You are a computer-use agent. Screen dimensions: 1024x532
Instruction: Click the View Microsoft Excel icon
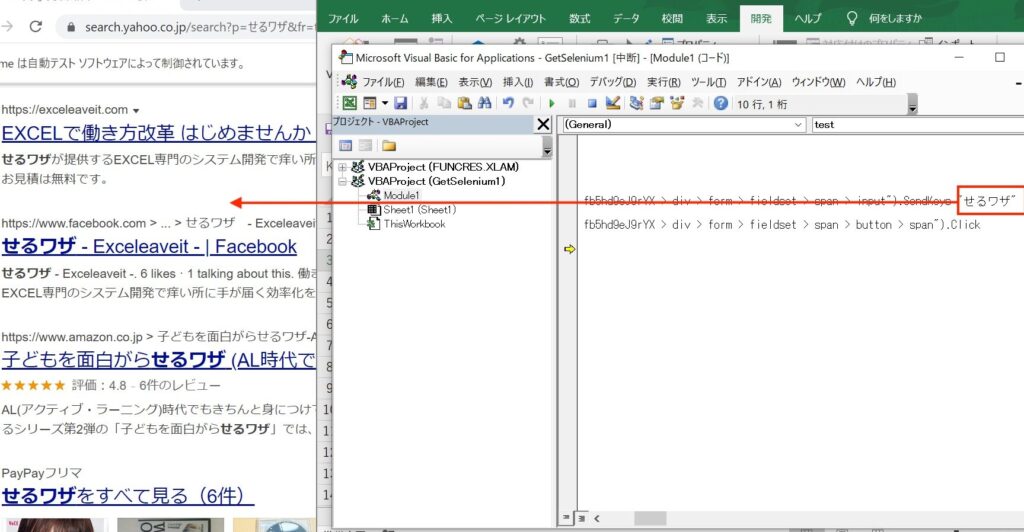tap(349, 103)
